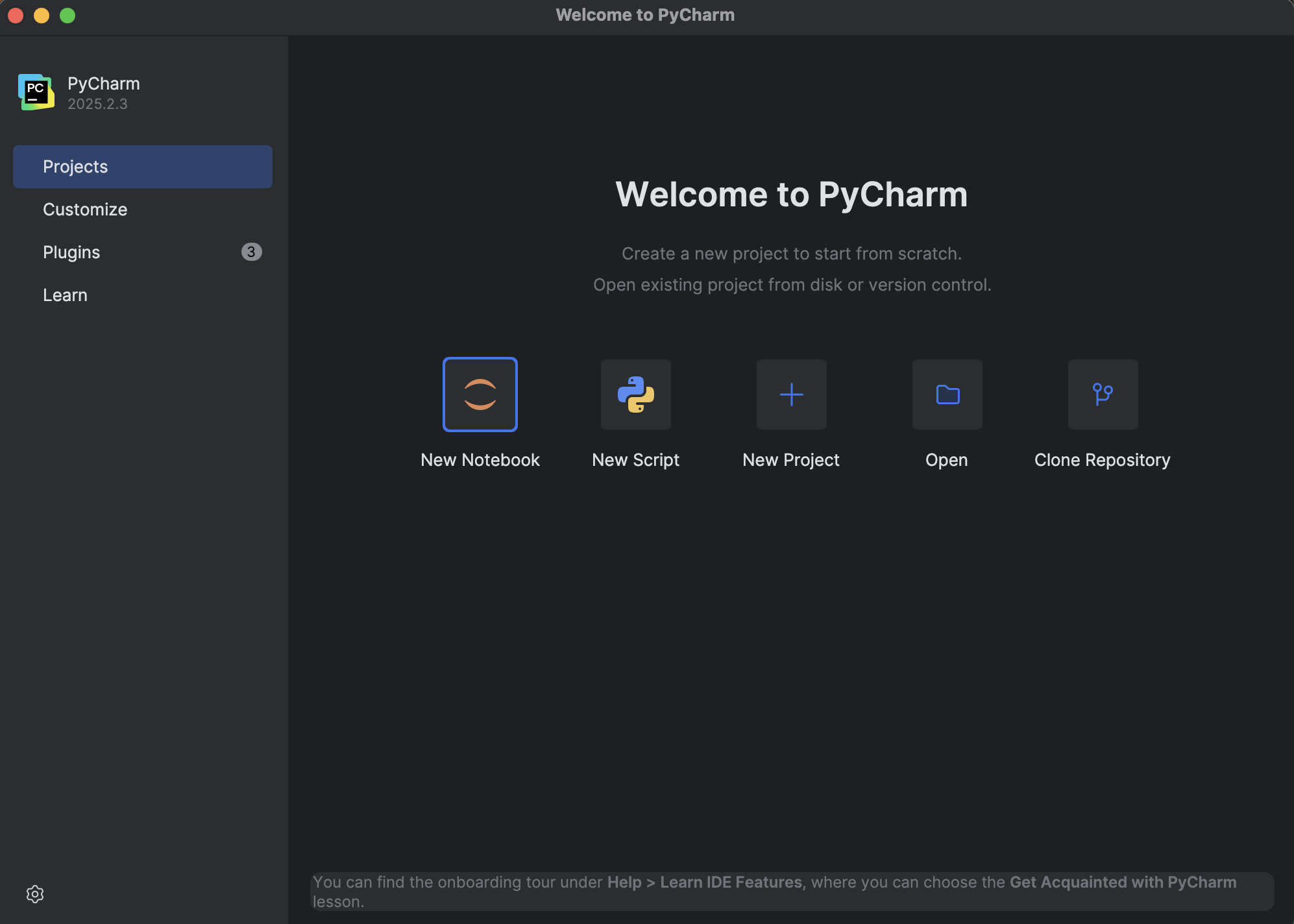
Task: Select the Projects tab in sidebar
Action: click(142, 167)
